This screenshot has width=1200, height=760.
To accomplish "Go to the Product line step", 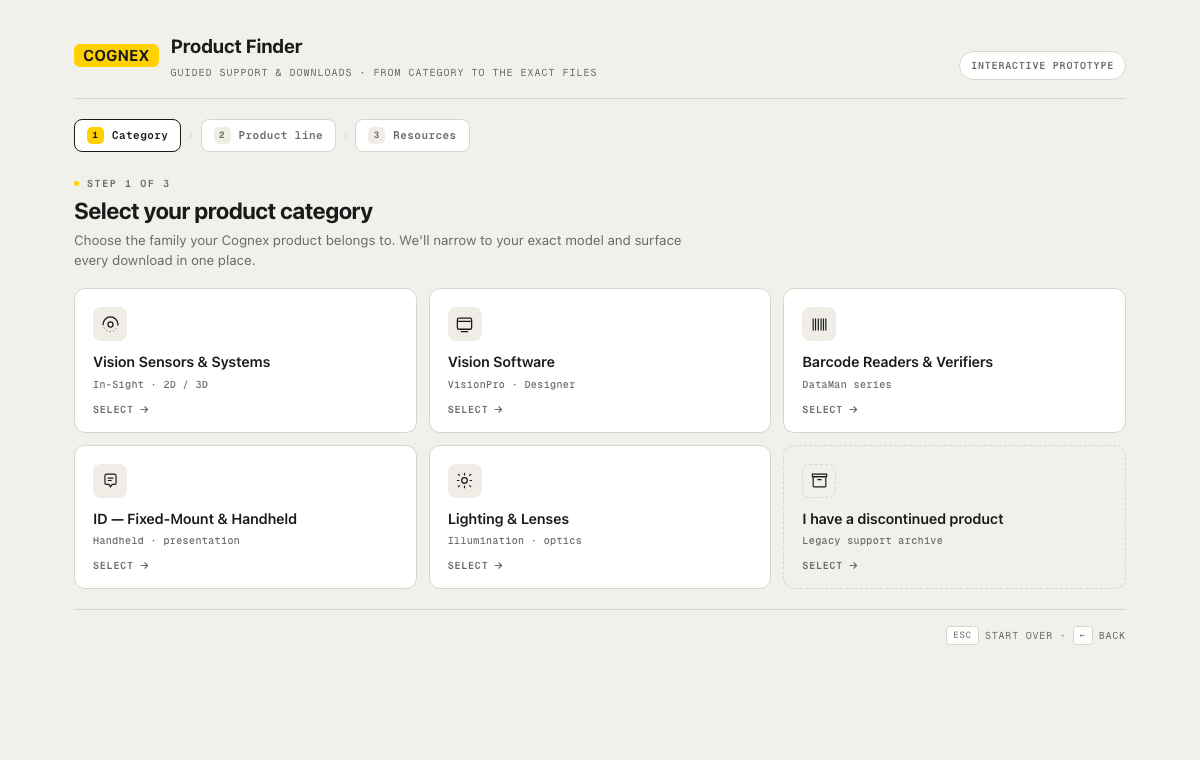I will pyautogui.click(x=268, y=136).
